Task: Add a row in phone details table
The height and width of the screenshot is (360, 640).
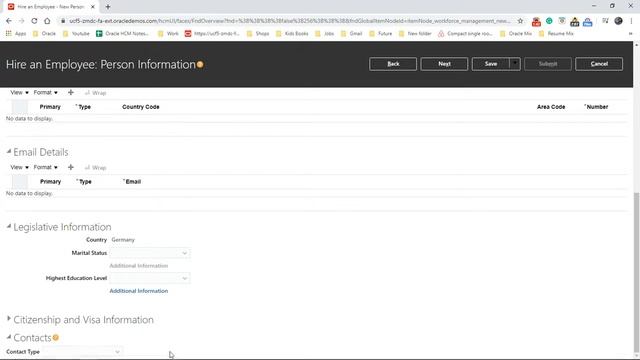Action: [71, 93]
